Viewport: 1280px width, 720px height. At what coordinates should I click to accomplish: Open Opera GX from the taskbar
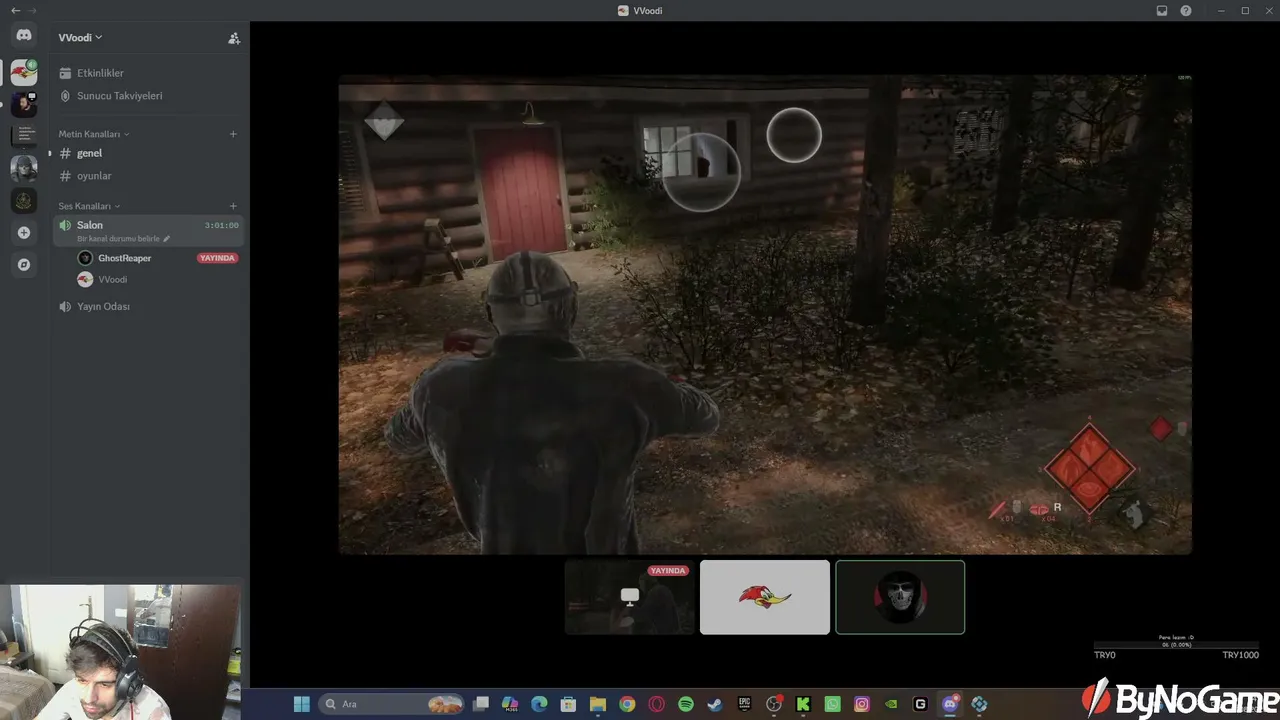[657, 704]
